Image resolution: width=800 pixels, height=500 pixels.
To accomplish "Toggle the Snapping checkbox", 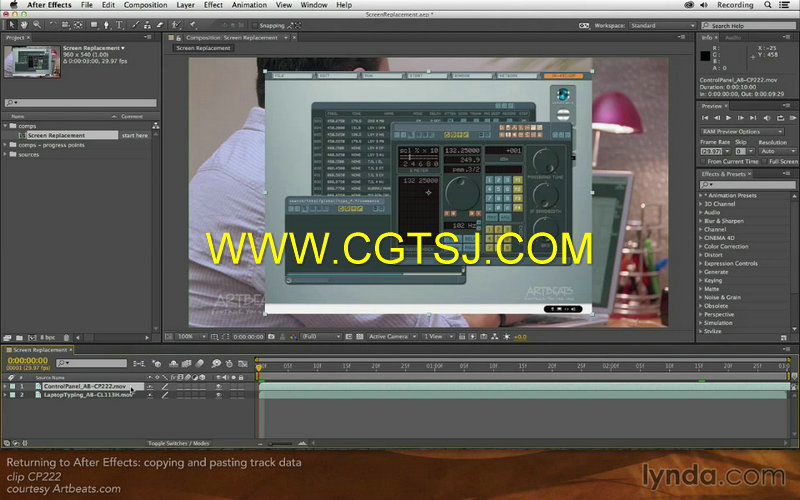I will 255,26.
